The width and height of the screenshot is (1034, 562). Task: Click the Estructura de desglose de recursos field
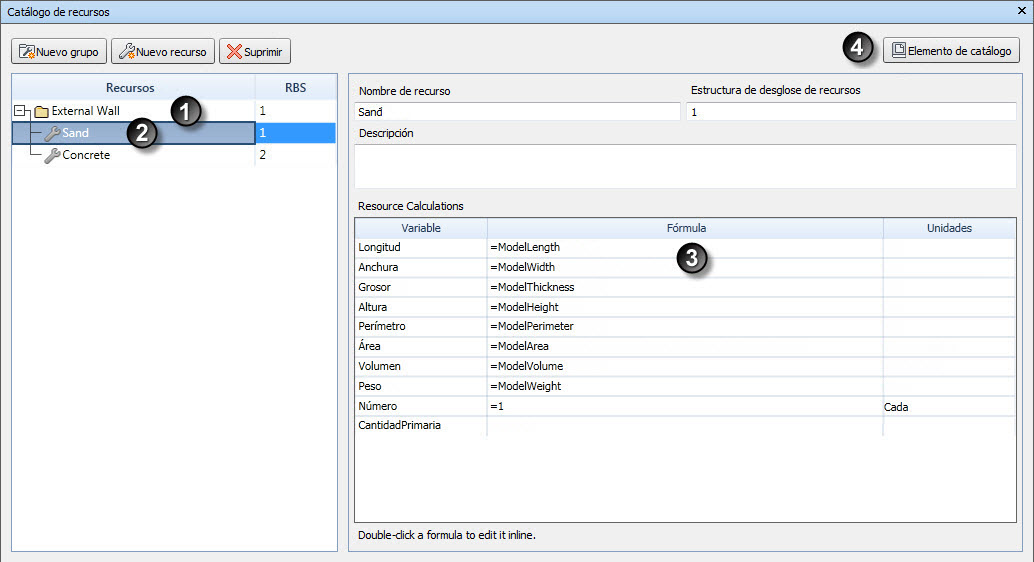click(x=851, y=111)
